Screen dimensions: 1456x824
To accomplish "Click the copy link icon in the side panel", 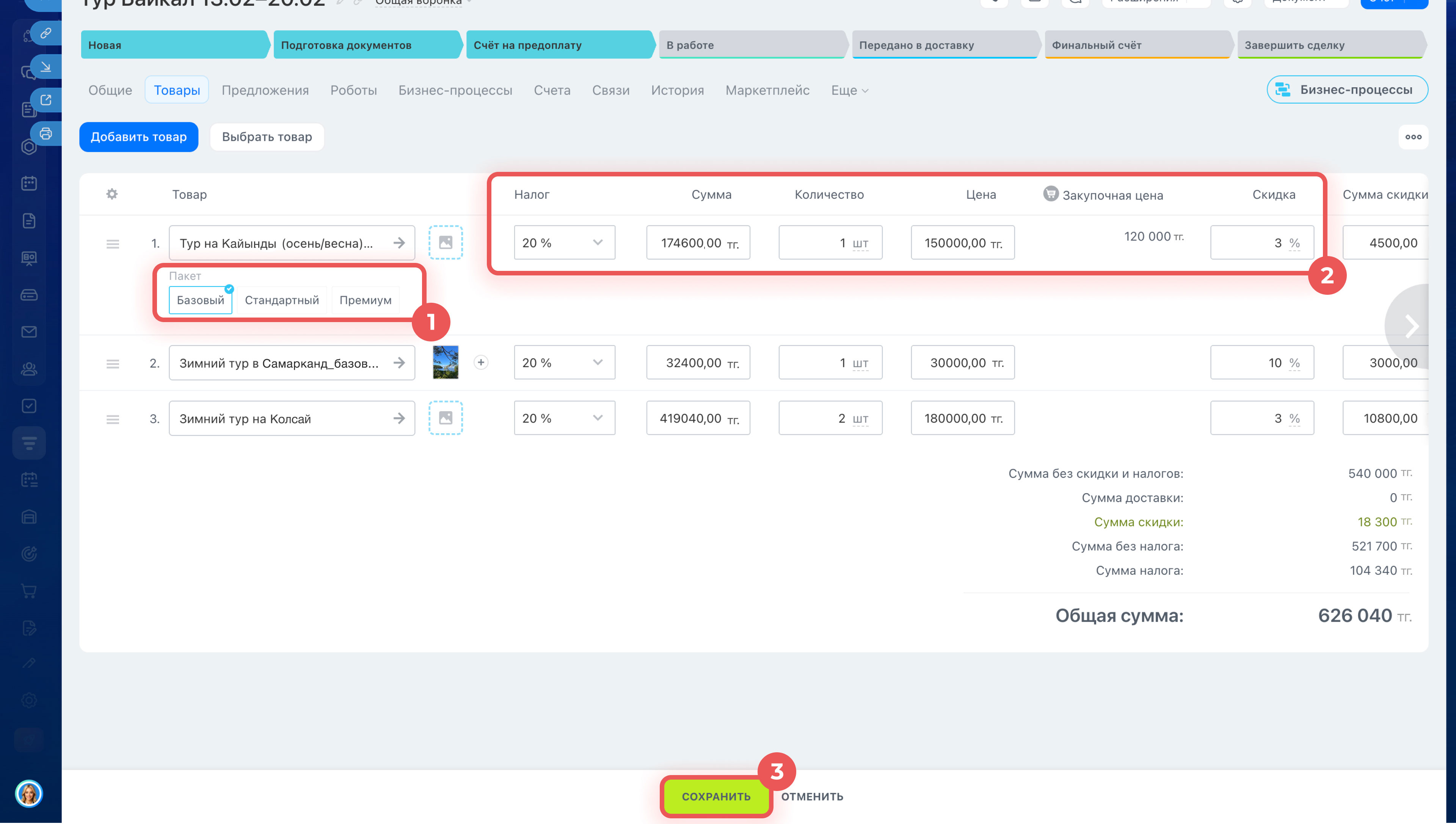I will [46, 33].
